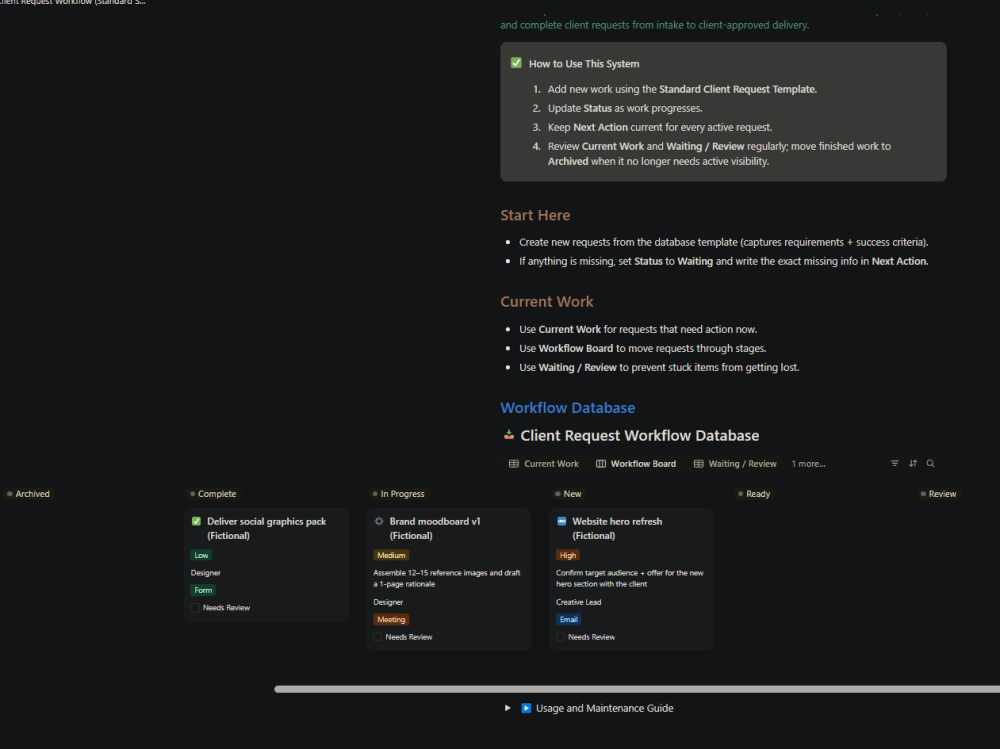Click the board icon of Workflow Board tab
This screenshot has height=749, width=1000.
601,464
